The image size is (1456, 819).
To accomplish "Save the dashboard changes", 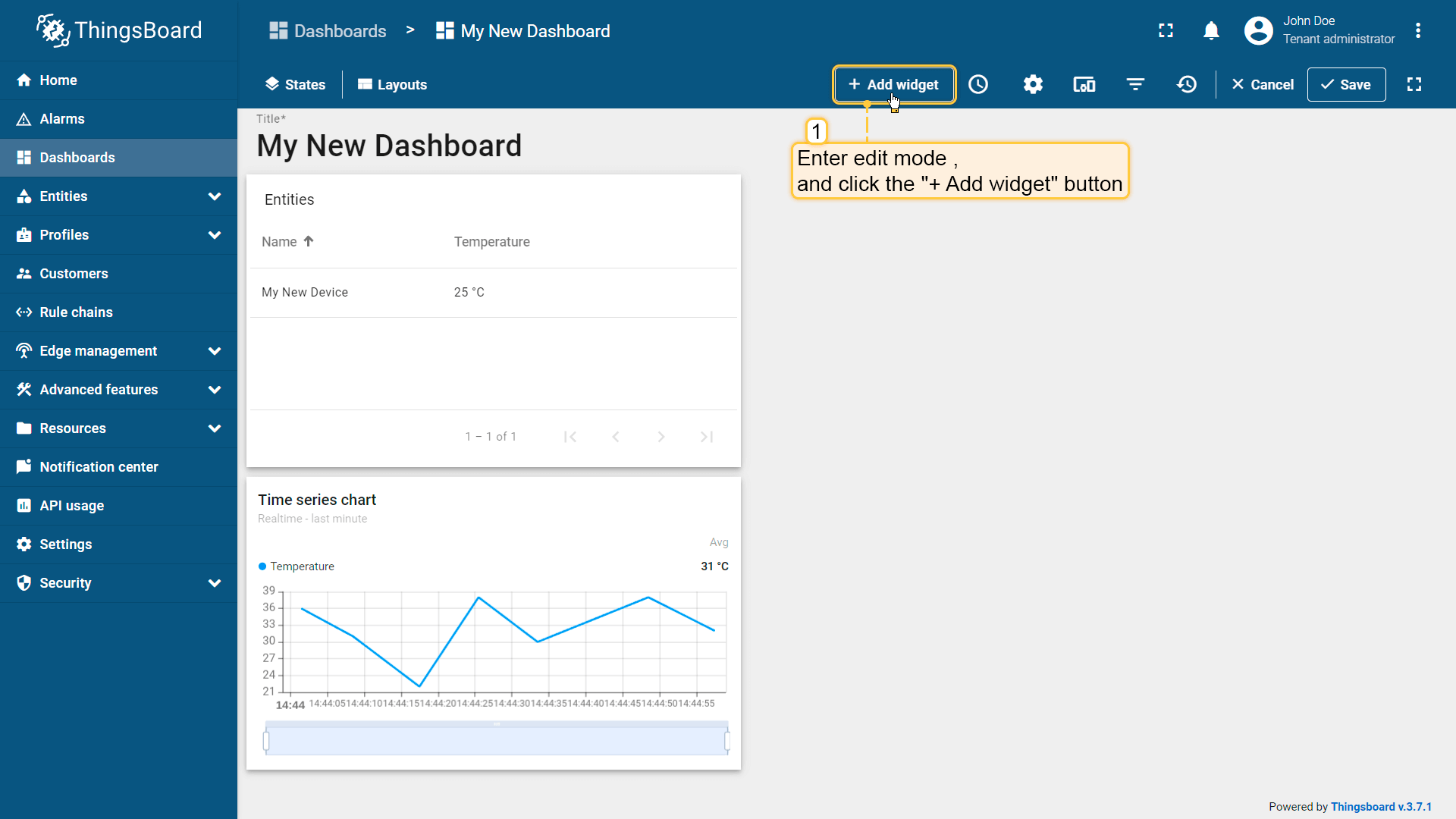I will coord(1346,84).
